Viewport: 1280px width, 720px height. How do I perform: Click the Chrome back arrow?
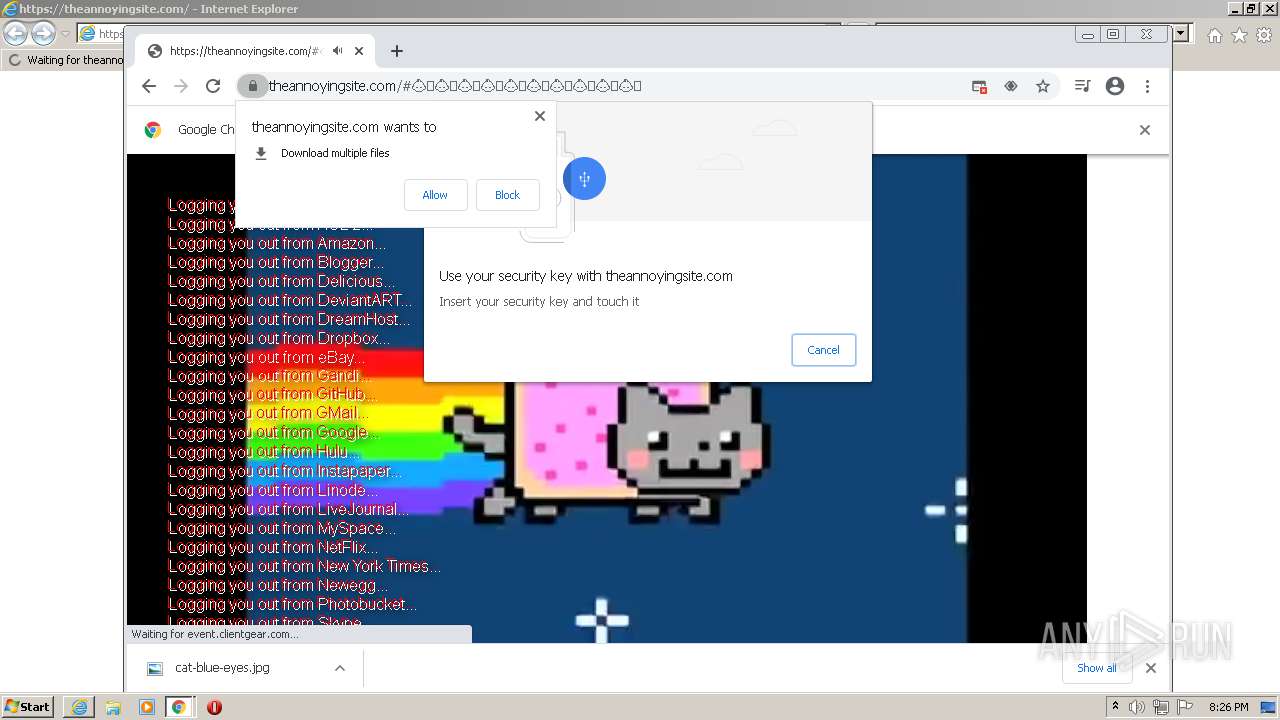pyautogui.click(x=149, y=86)
